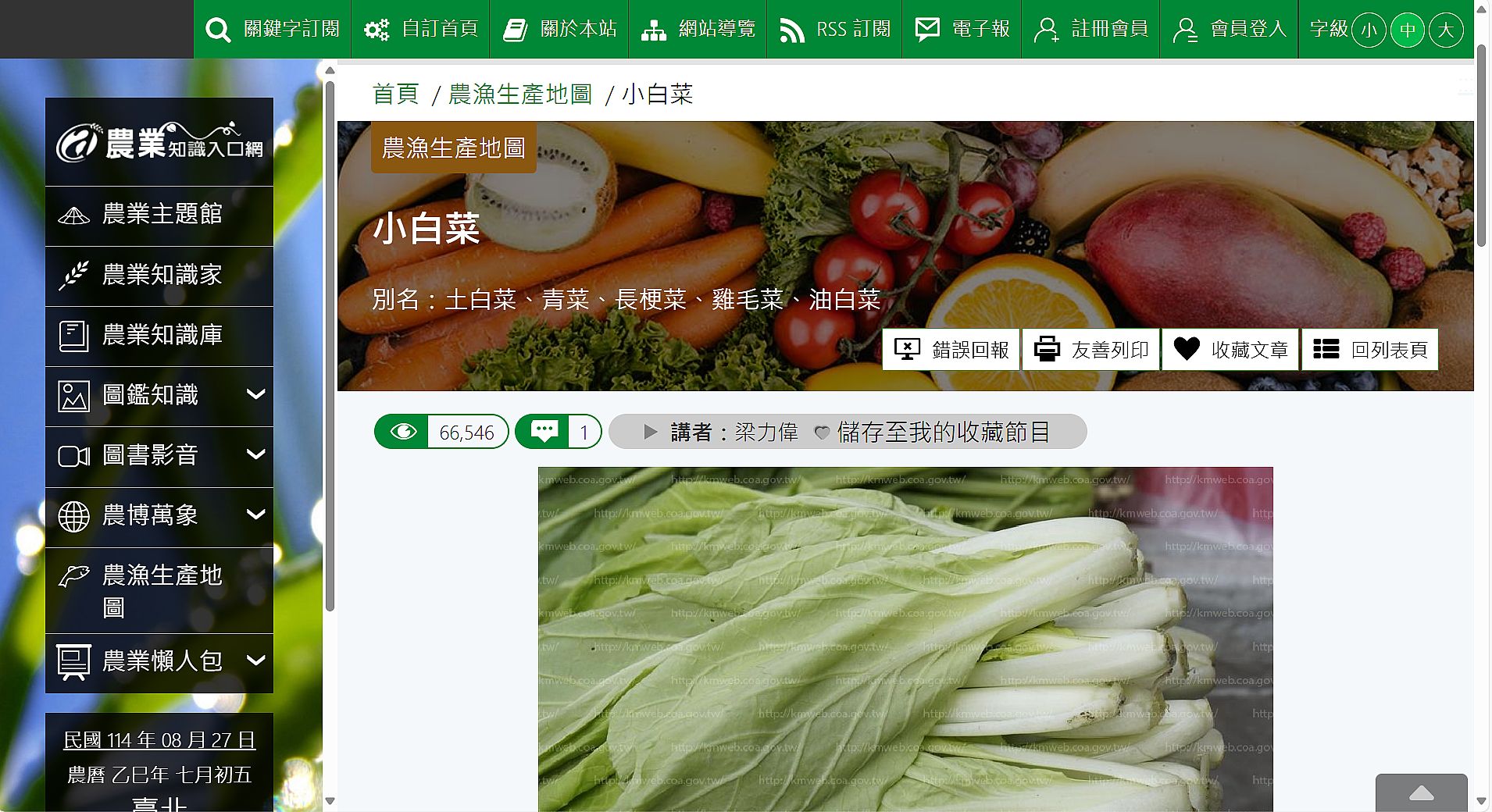
Task: Click the green eye view-count icon
Action: [x=403, y=432]
